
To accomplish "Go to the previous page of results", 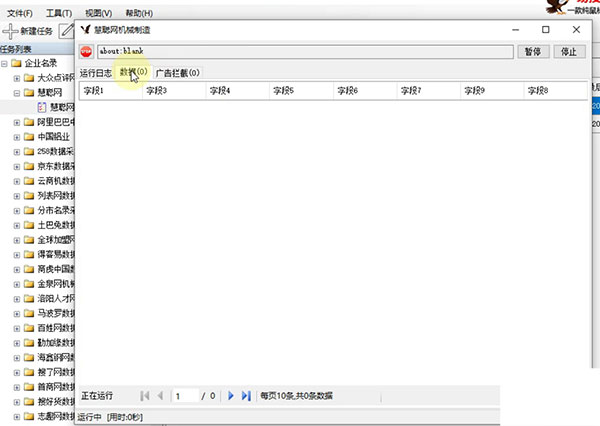I will [x=160, y=396].
